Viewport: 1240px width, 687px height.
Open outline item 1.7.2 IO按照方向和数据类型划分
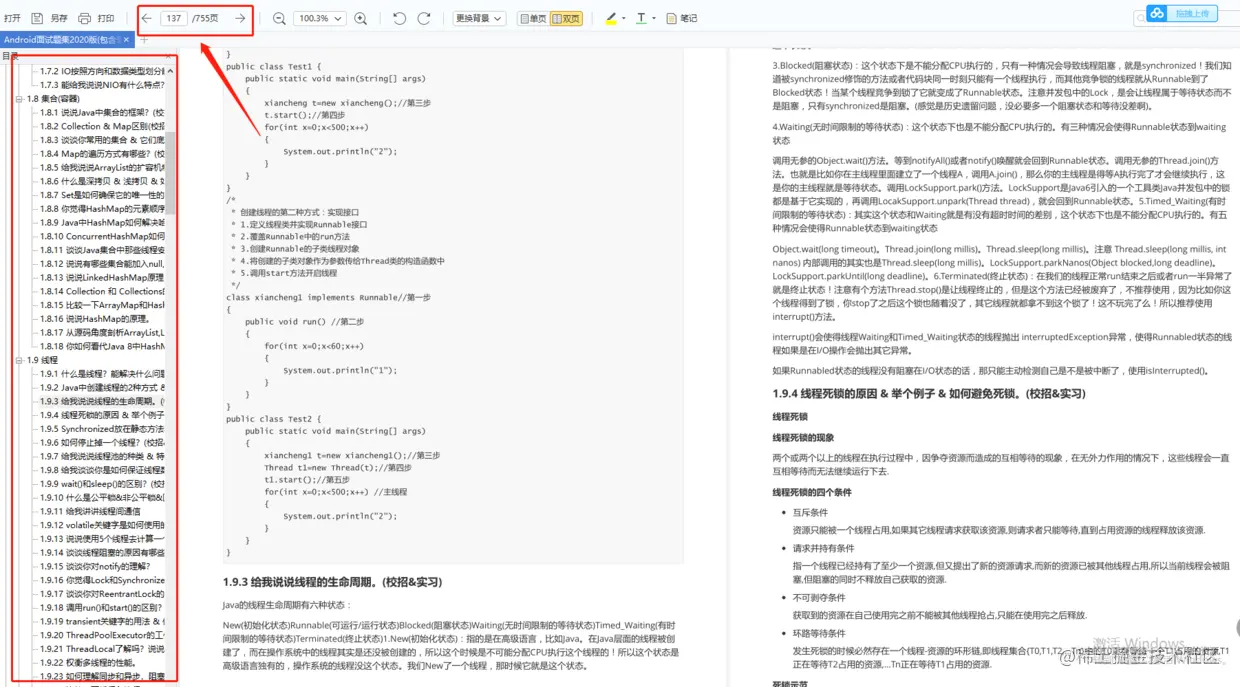click(102, 72)
